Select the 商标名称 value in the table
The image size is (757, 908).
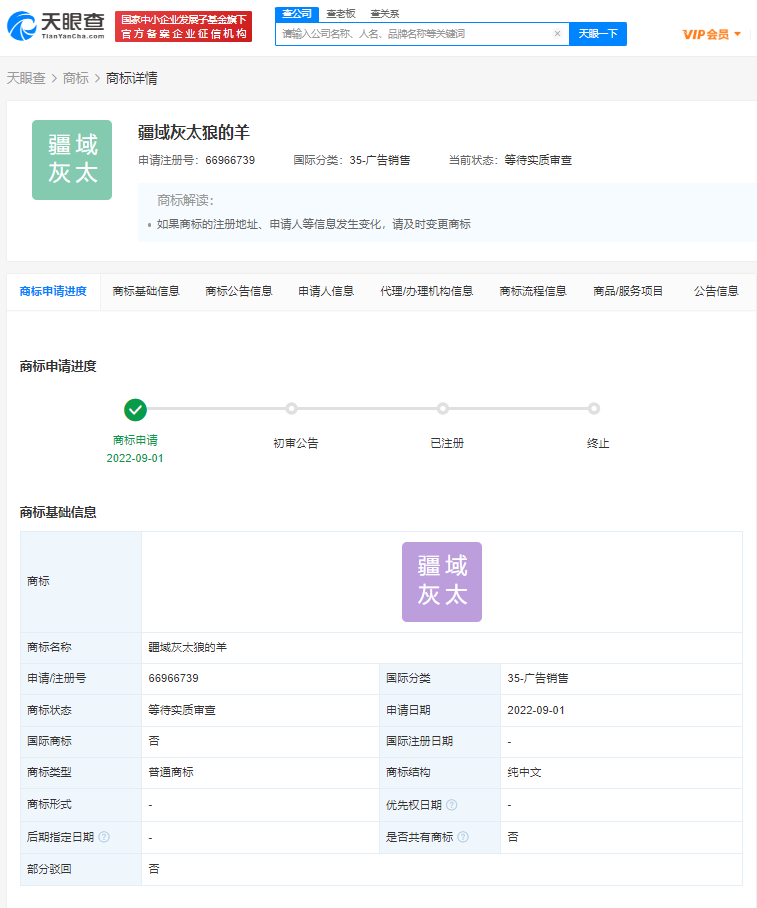coord(188,647)
